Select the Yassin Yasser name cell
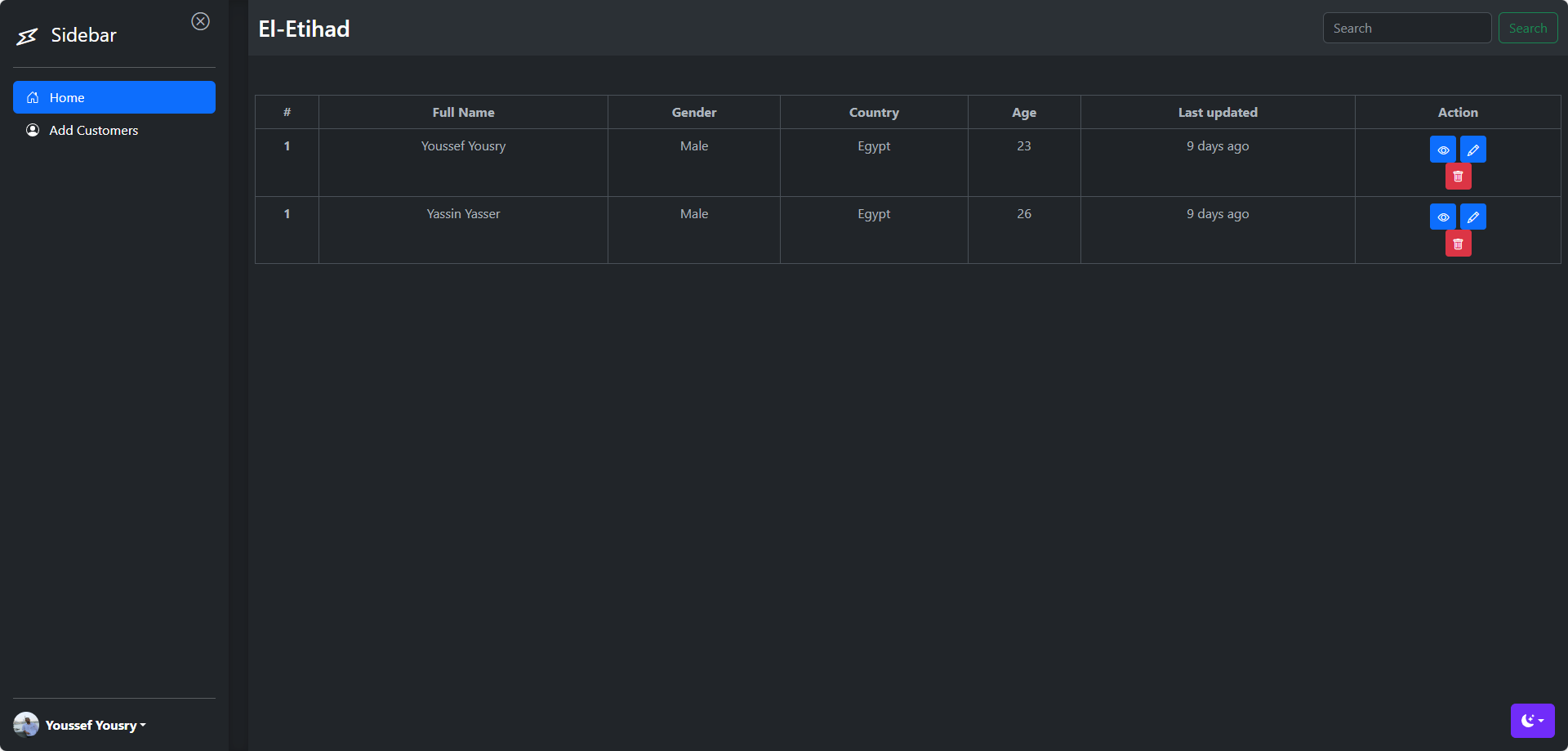Image resolution: width=1568 pixels, height=751 pixels. coord(463,214)
